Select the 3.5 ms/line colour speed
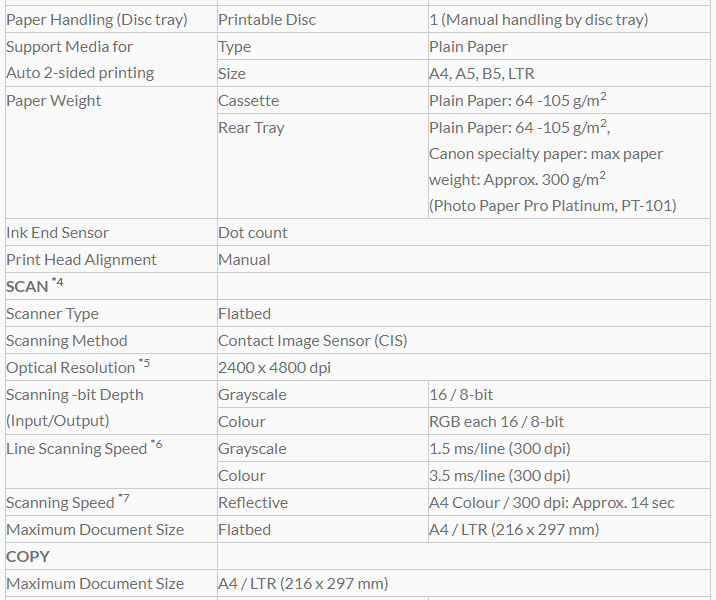The image size is (716, 600). coord(500,476)
